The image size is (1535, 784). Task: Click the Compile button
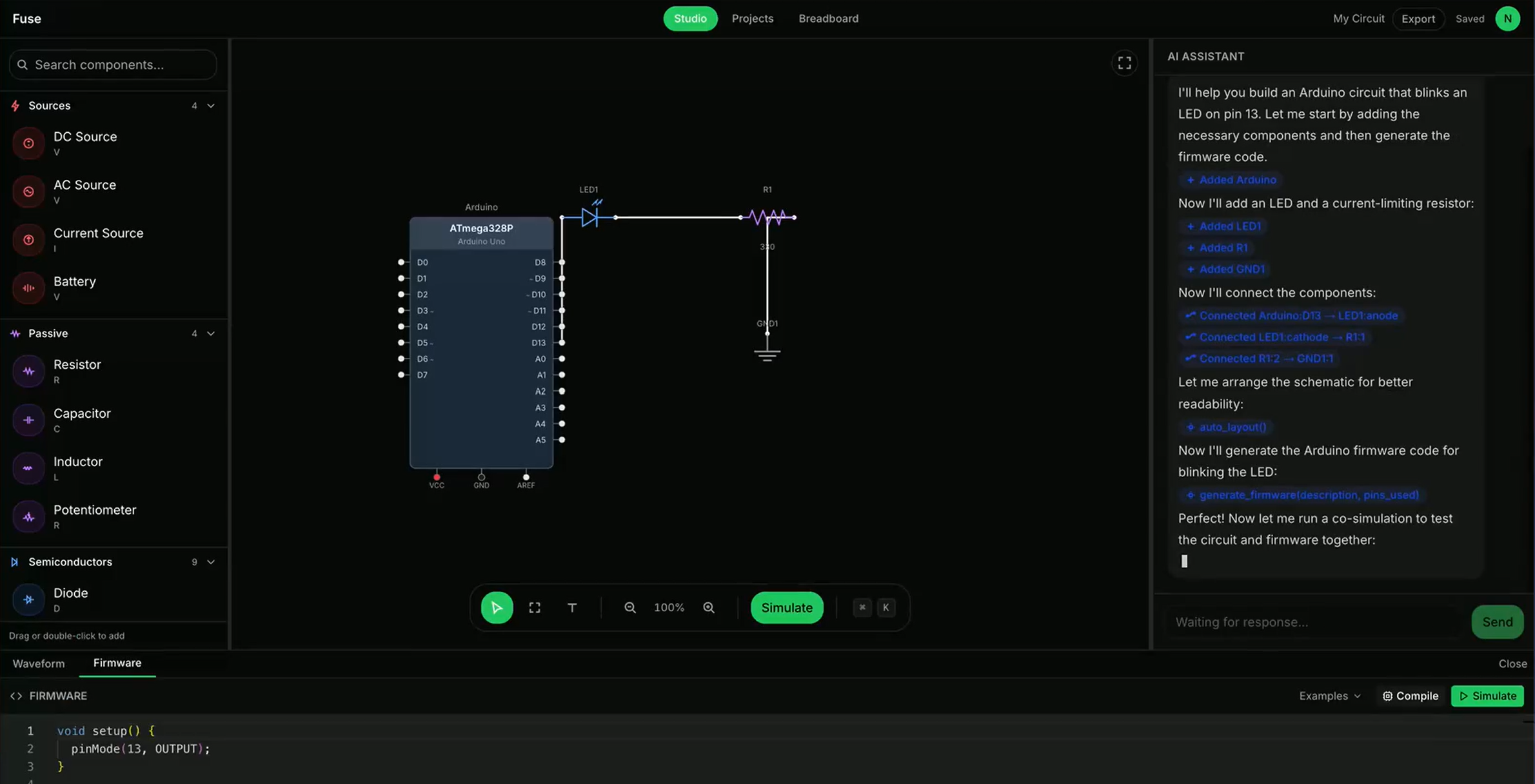1411,696
